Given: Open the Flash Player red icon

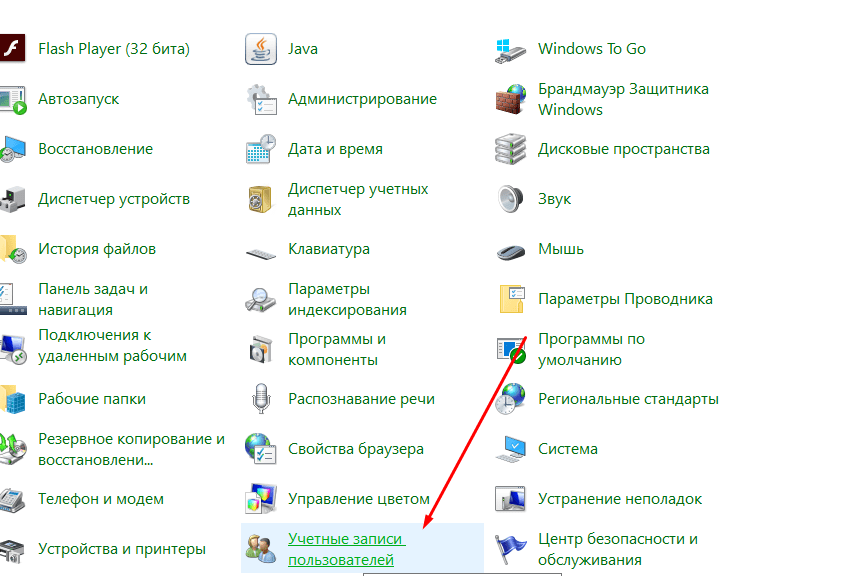Looking at the screenshot, I should pyautogui.click(x=12, y=49).
